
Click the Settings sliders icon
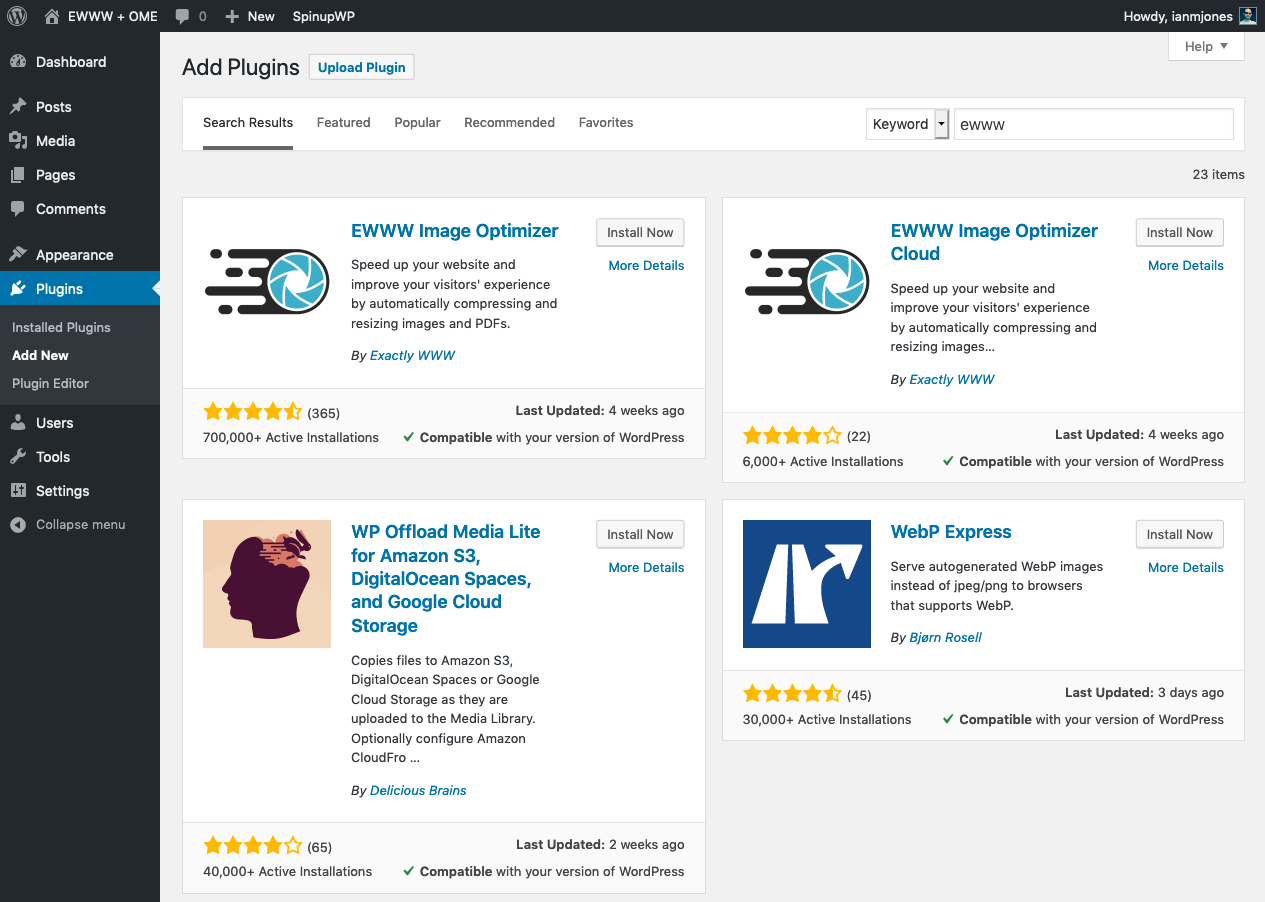(x=18, y=491)
